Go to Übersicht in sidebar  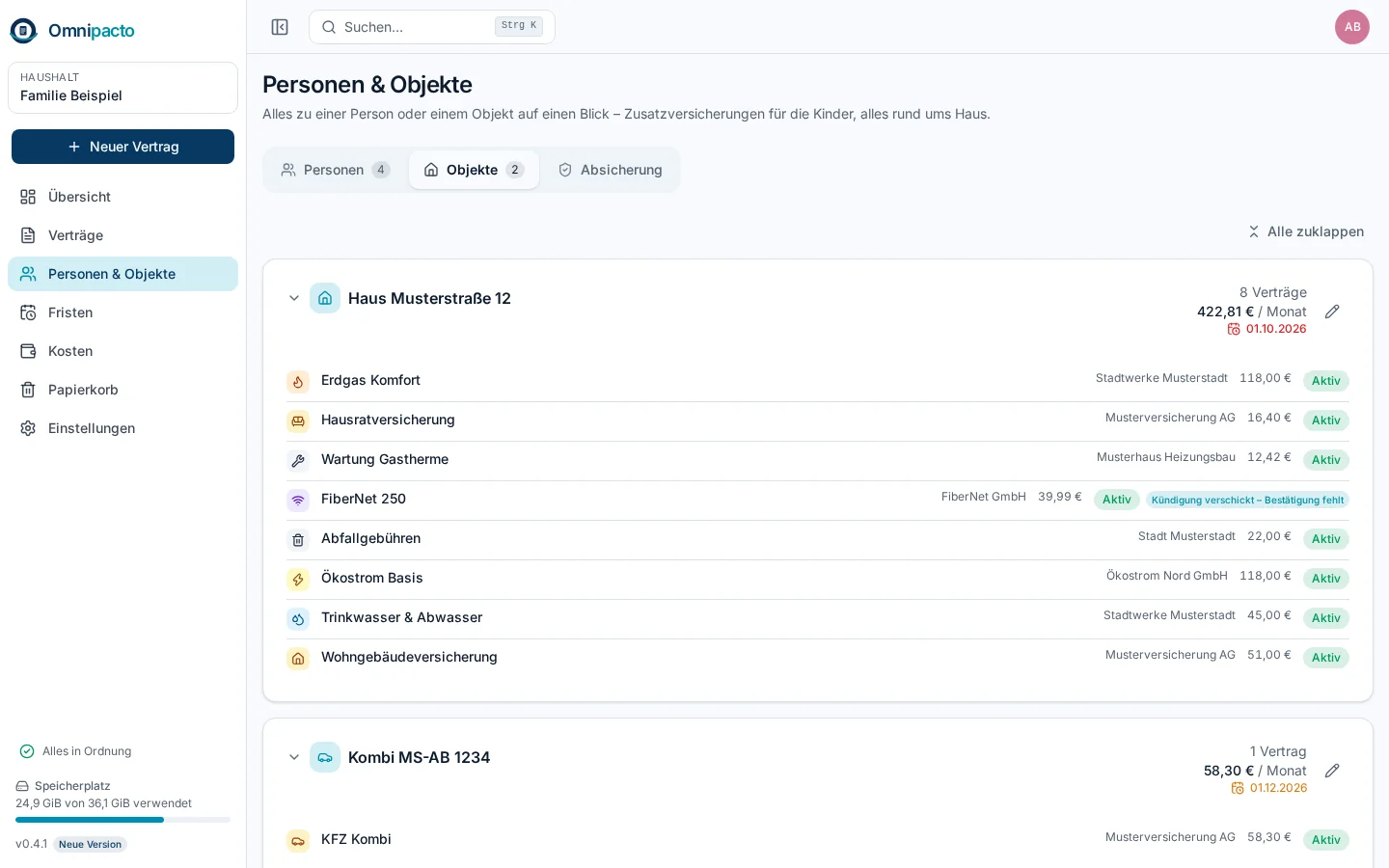pyautogui.click(x=123, y=197)
